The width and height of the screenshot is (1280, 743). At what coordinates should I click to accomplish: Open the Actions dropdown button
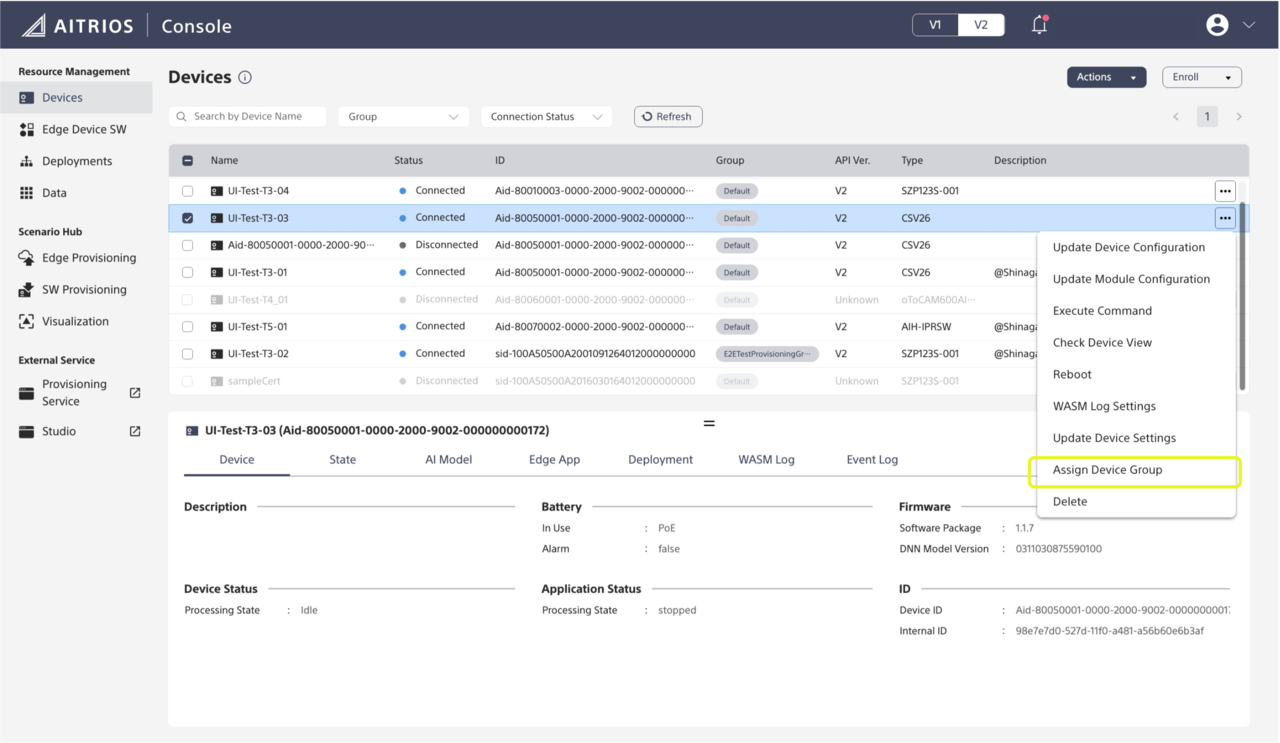[x=1105, y=77]
